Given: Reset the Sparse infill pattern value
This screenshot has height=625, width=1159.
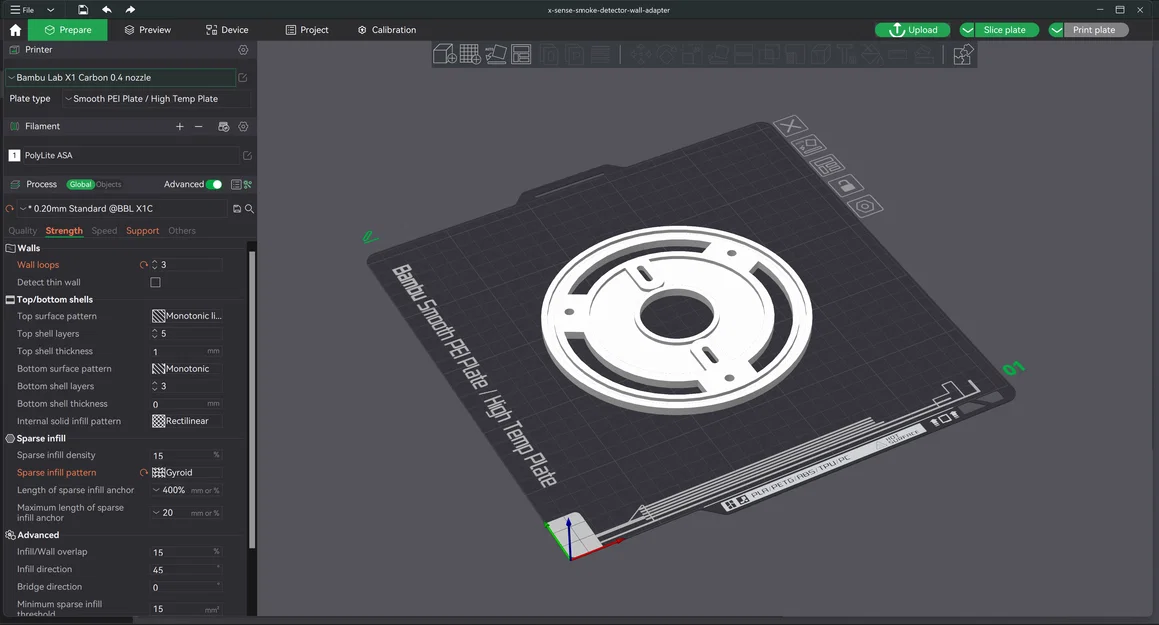Looking at the screenshot, I should [x=143, y=473].
